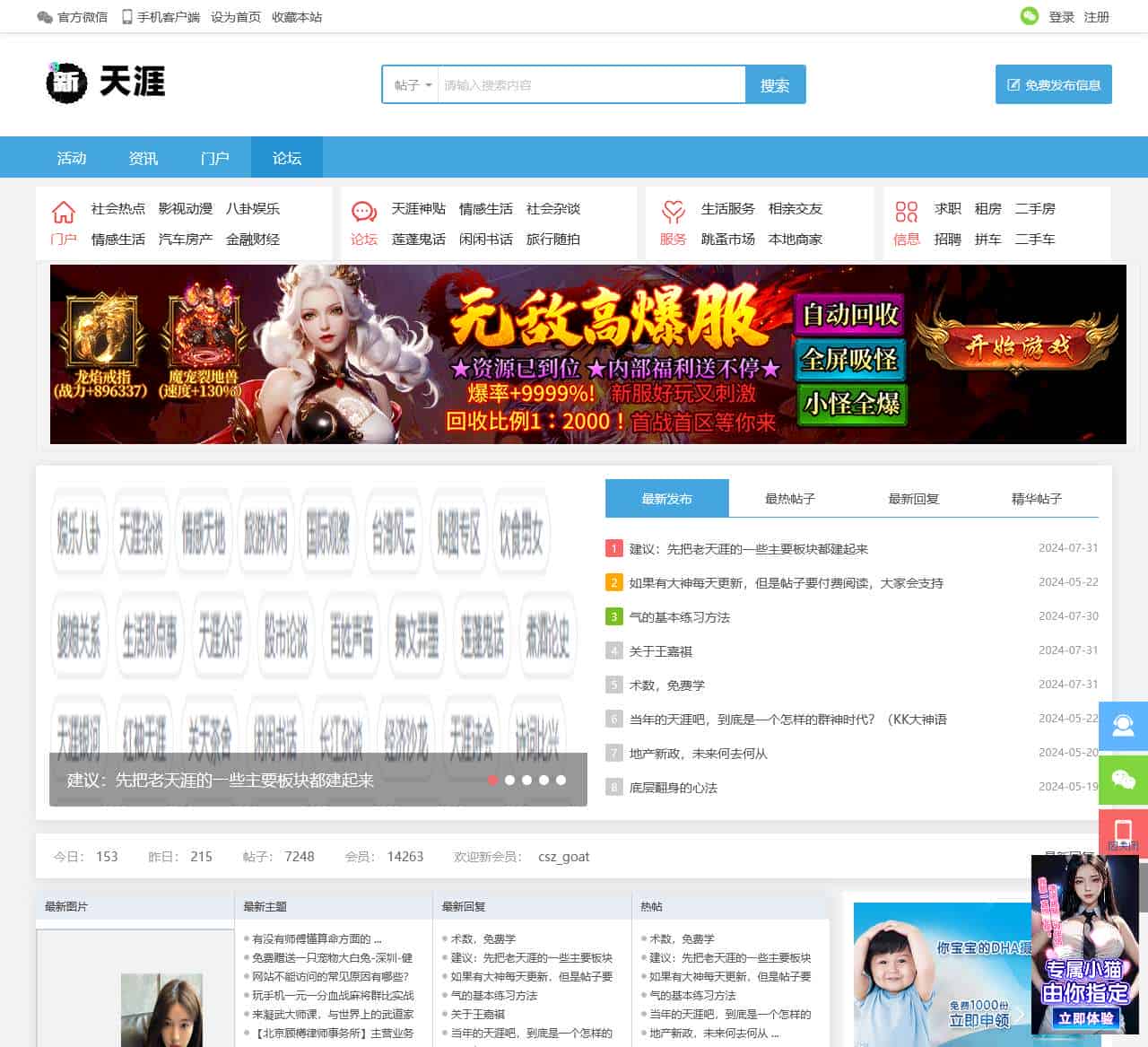The image size is (1148, 1047).
Task: Click the green WeChat login icon beside 登录
Action: (1029, 16)
